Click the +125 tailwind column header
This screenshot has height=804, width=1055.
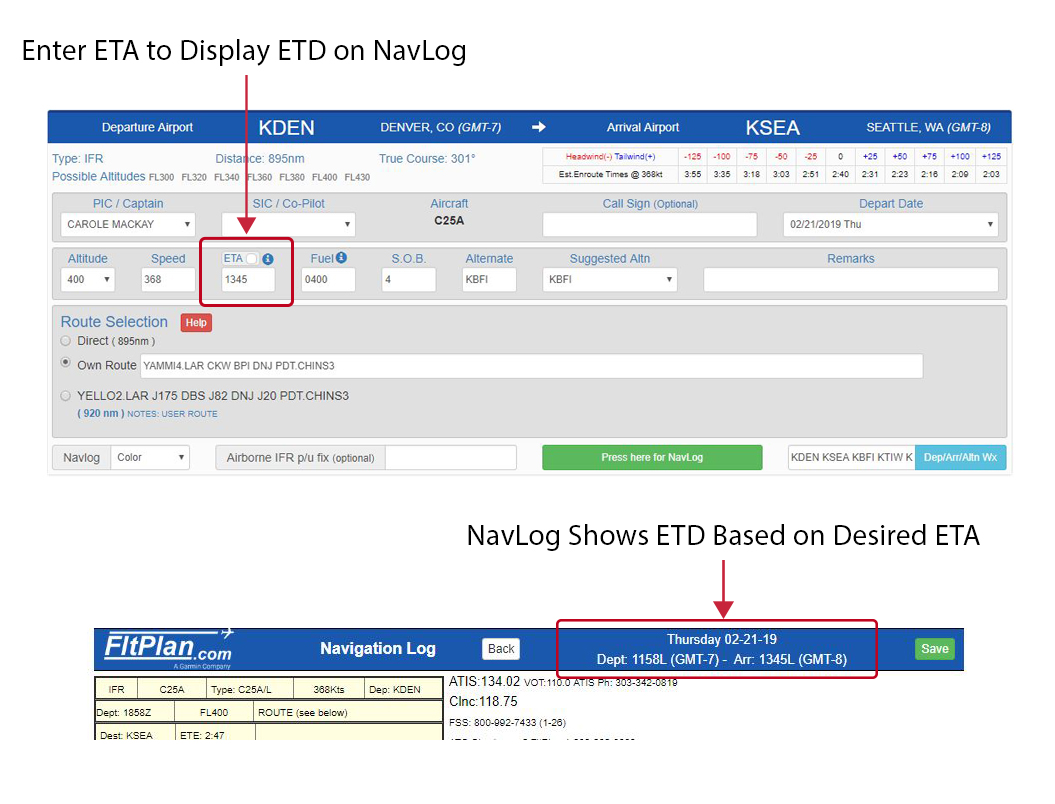991,156
